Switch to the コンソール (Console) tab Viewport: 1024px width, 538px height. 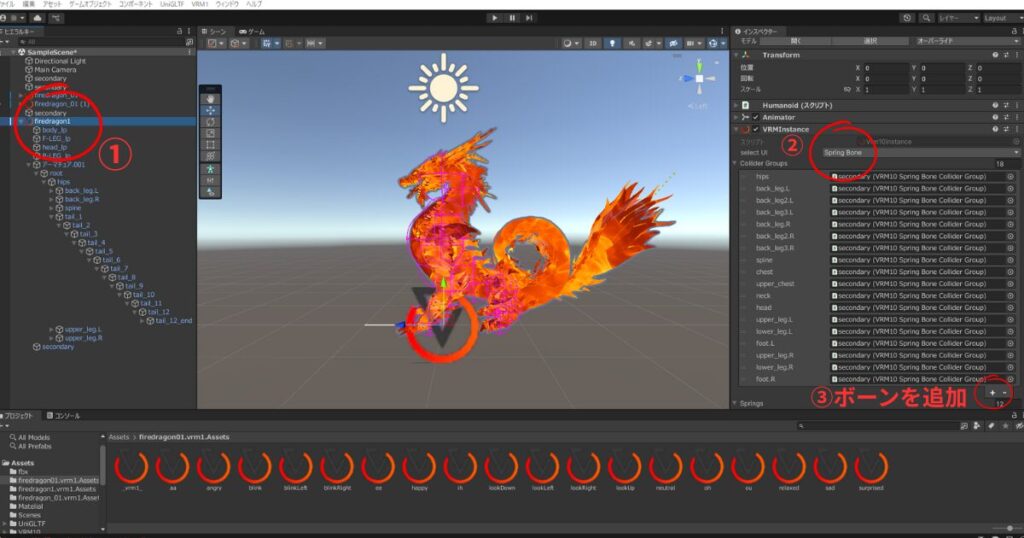[64, 415]
